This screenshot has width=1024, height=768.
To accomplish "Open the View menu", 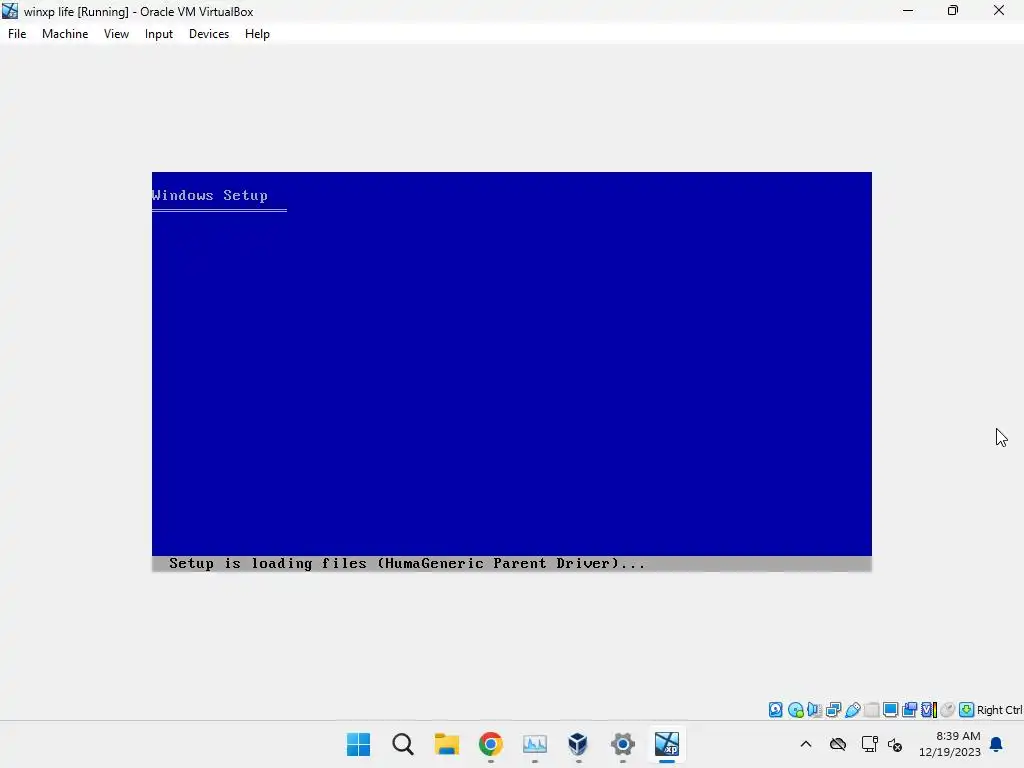I will pos(116,34).
